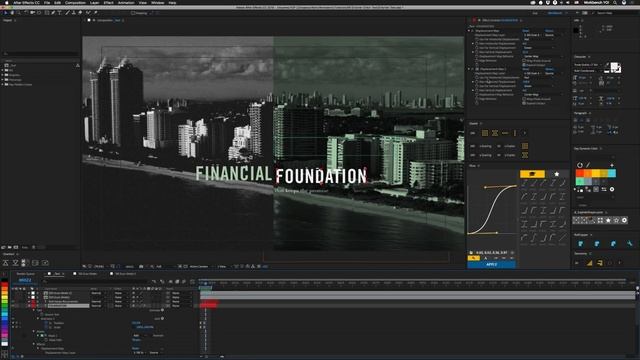The height and width of the screenshot is (360, 640).
Task: Click the wrench settings icon in Motion panel
Action: 630,244
